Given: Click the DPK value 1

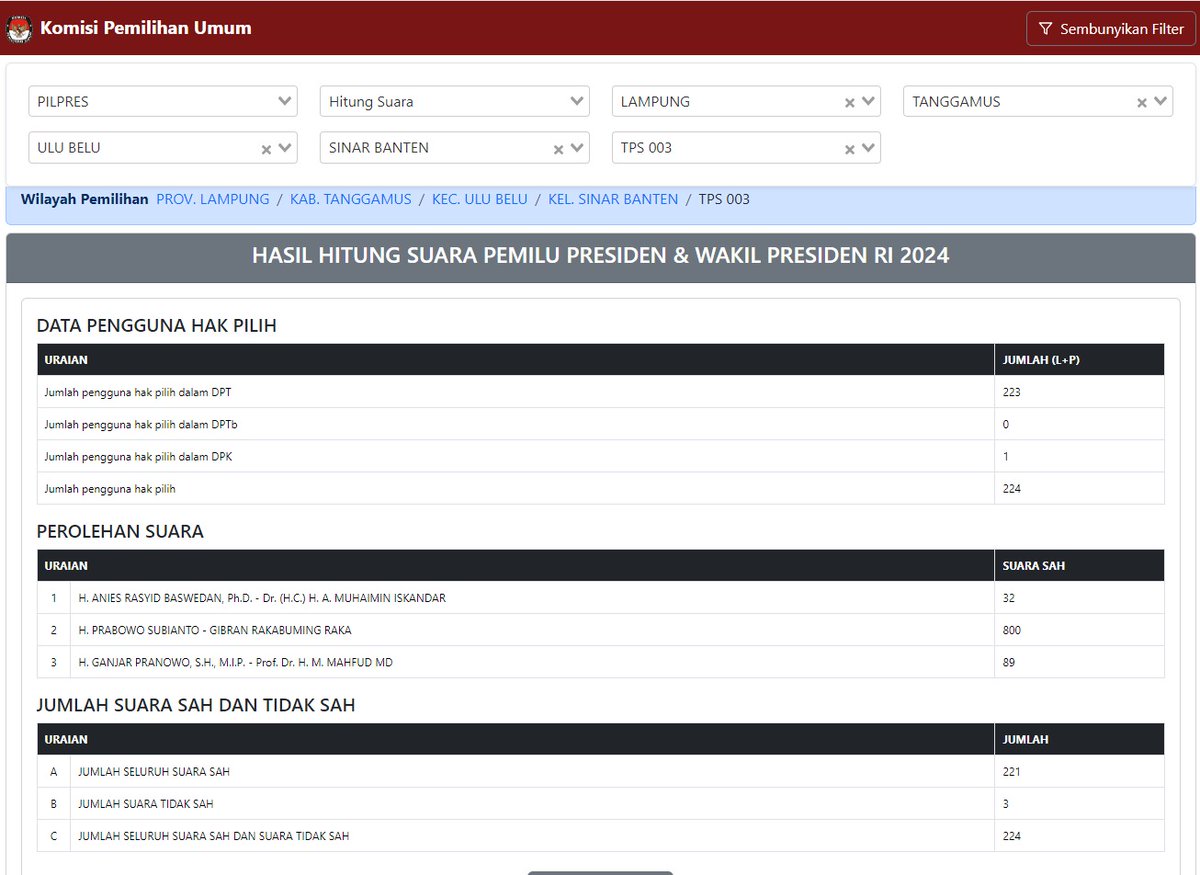Looking at the screenshot, I should 1006,456.
